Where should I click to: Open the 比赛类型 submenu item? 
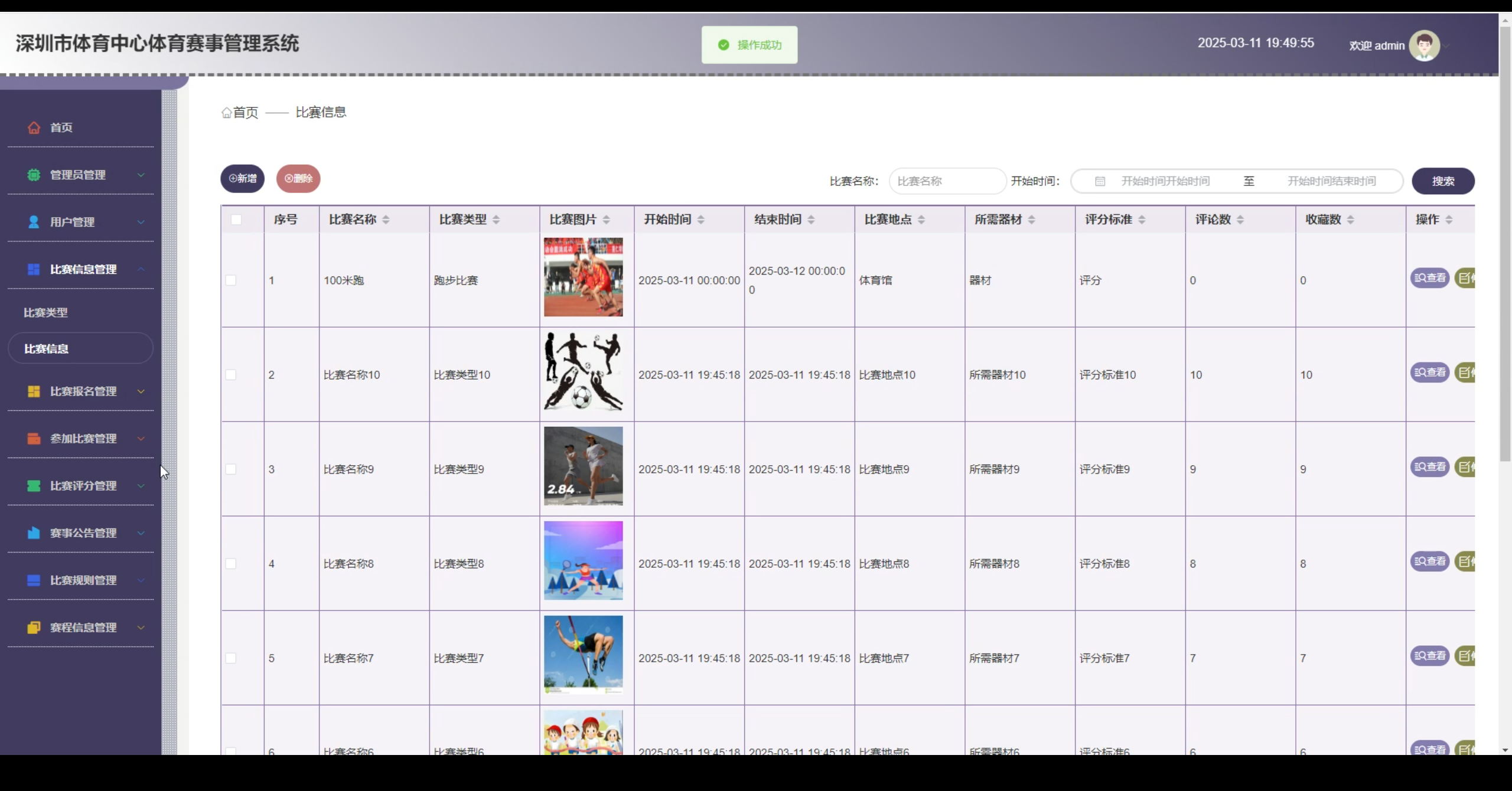45,313
